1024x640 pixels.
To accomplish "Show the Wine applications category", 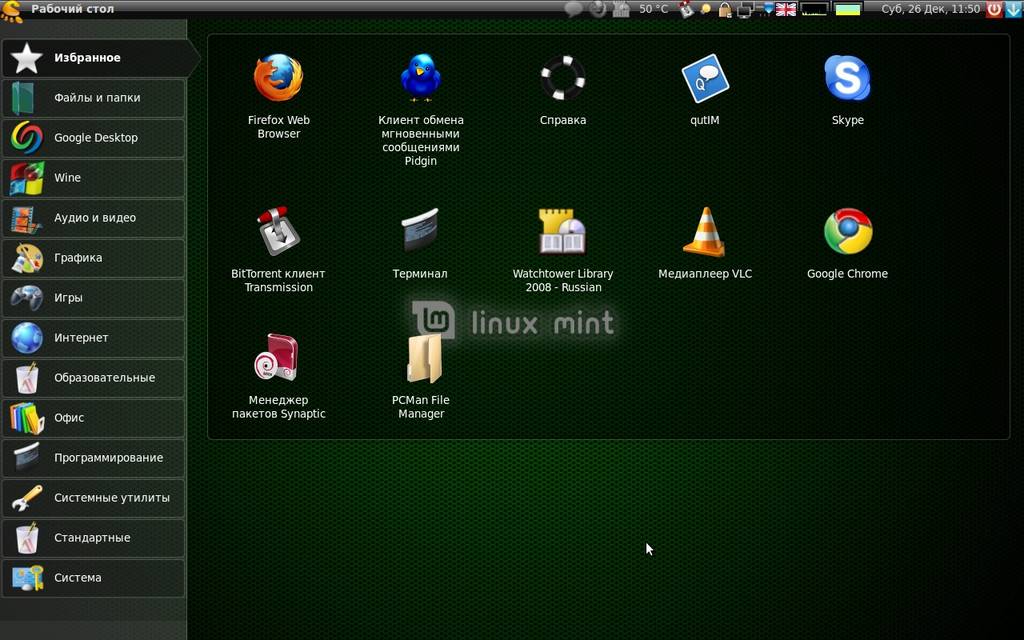I will tap(93, 178).
